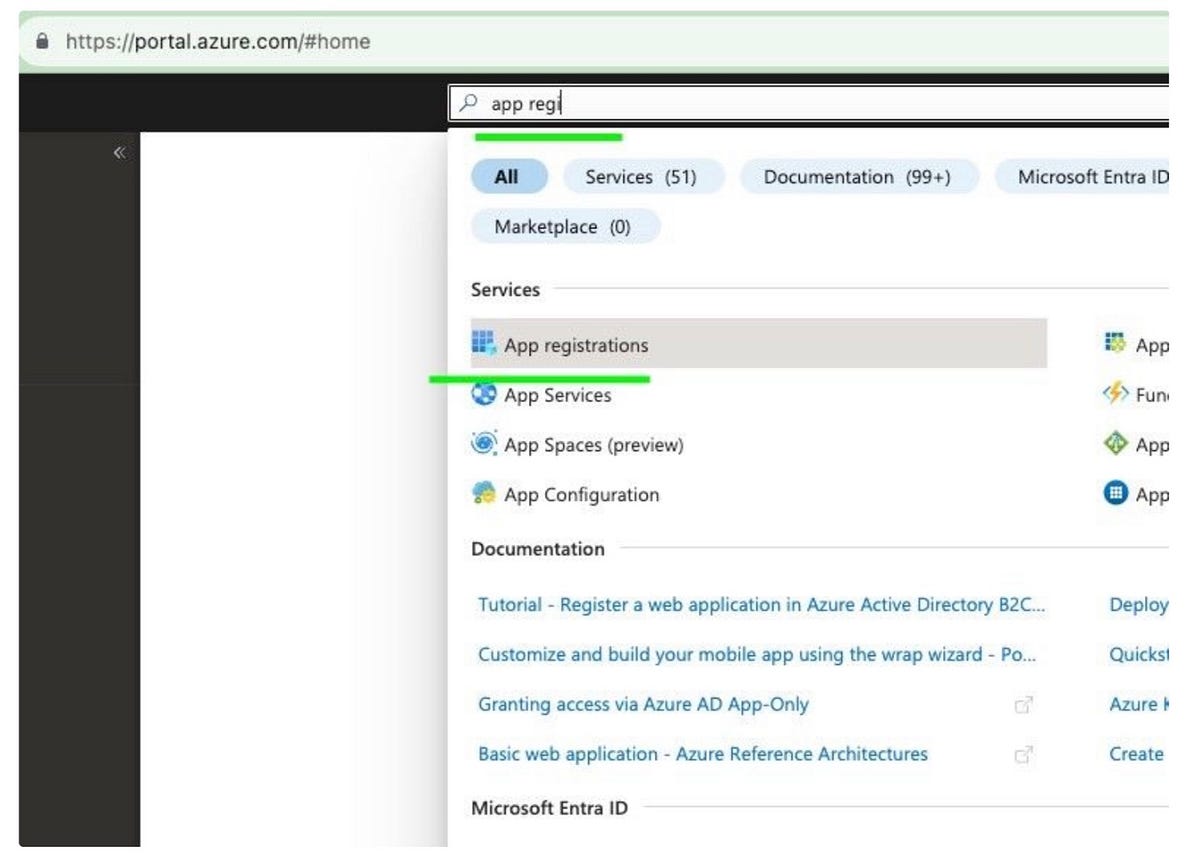This screenshot has width=1200, height=858.
Task: Open Basic web application via external link icon
Action: pos(1023,754)
